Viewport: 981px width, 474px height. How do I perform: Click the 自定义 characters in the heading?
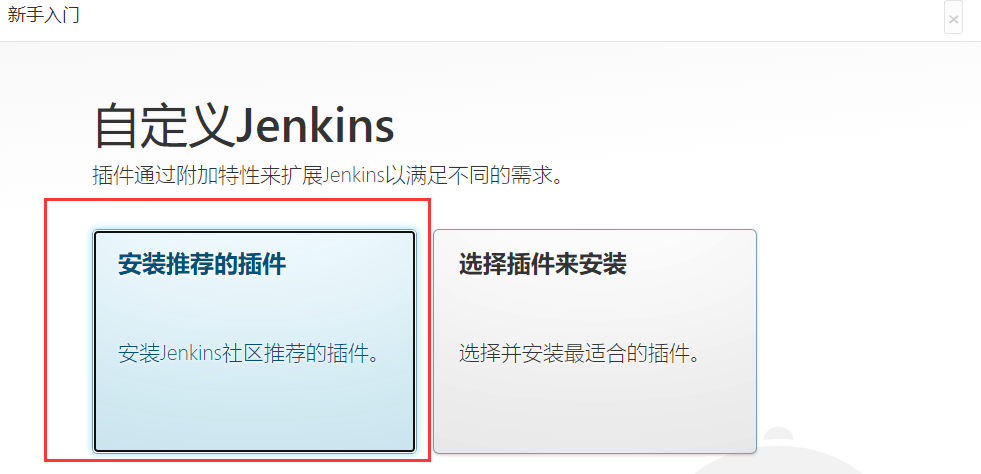tap(164, 128)
